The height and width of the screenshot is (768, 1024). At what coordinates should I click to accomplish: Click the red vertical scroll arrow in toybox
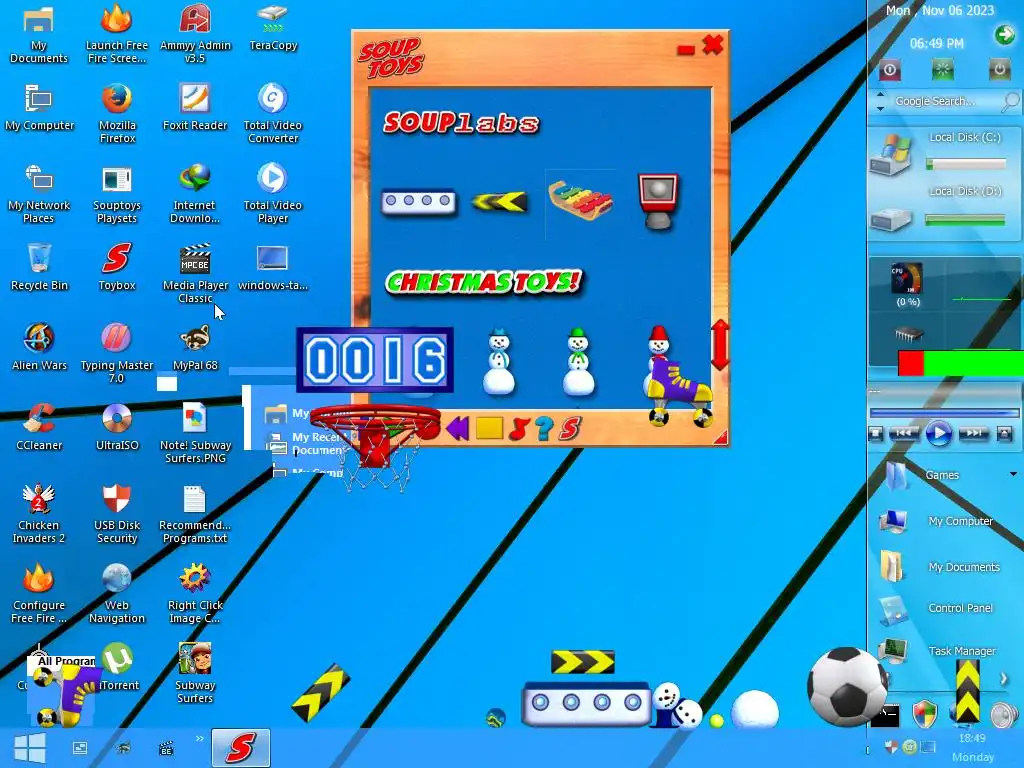[720, 345]
